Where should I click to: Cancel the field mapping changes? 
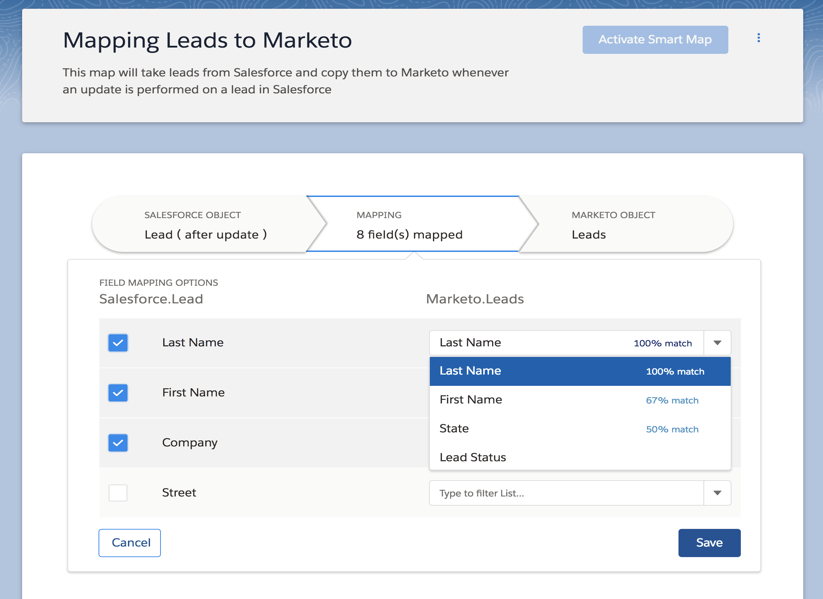click(x=130, y=543)
